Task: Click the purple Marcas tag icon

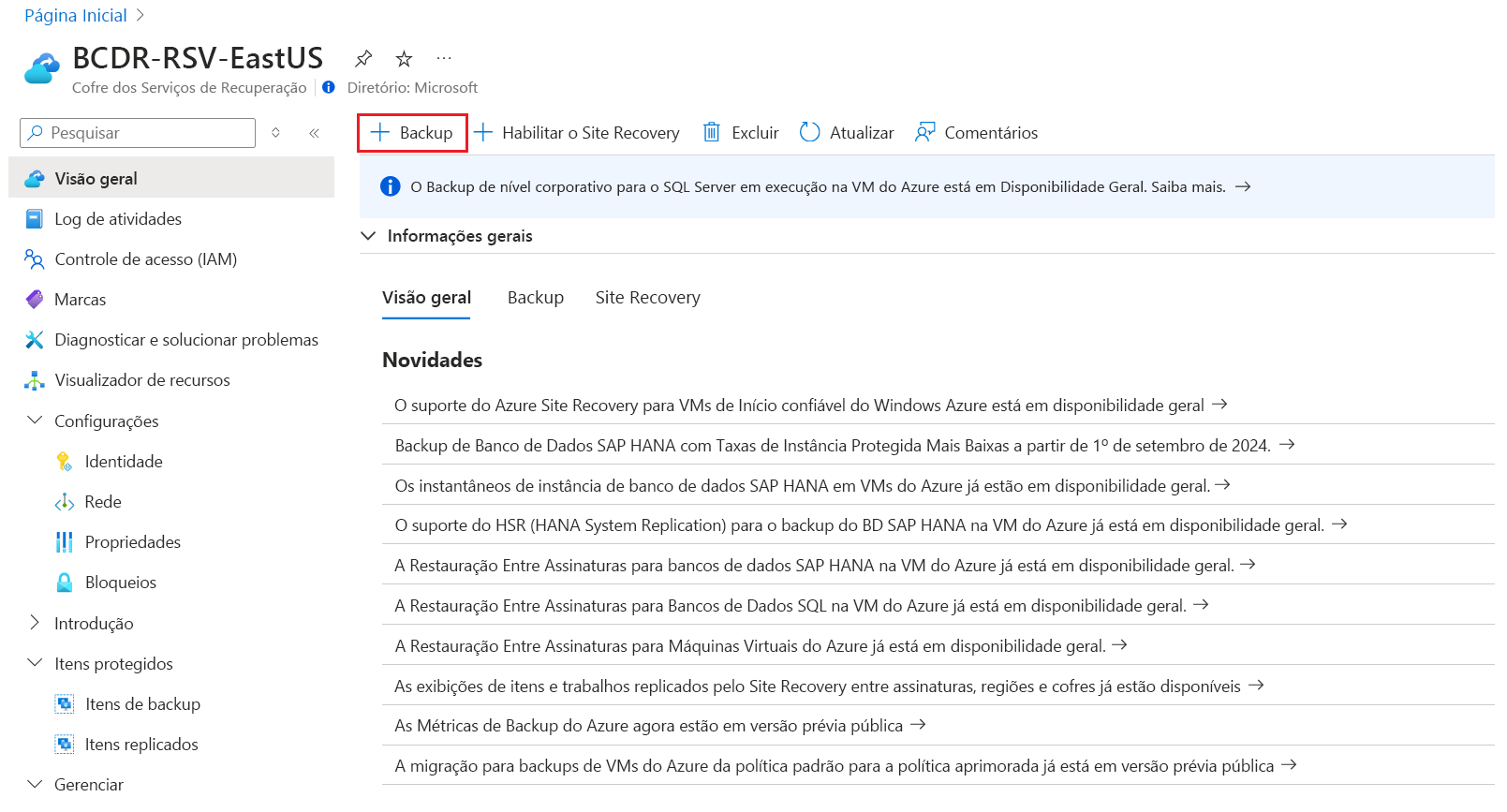Action: point(35,300)
